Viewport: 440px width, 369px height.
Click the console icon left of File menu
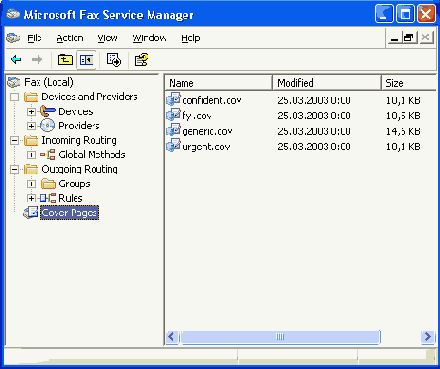pos(13,38)
